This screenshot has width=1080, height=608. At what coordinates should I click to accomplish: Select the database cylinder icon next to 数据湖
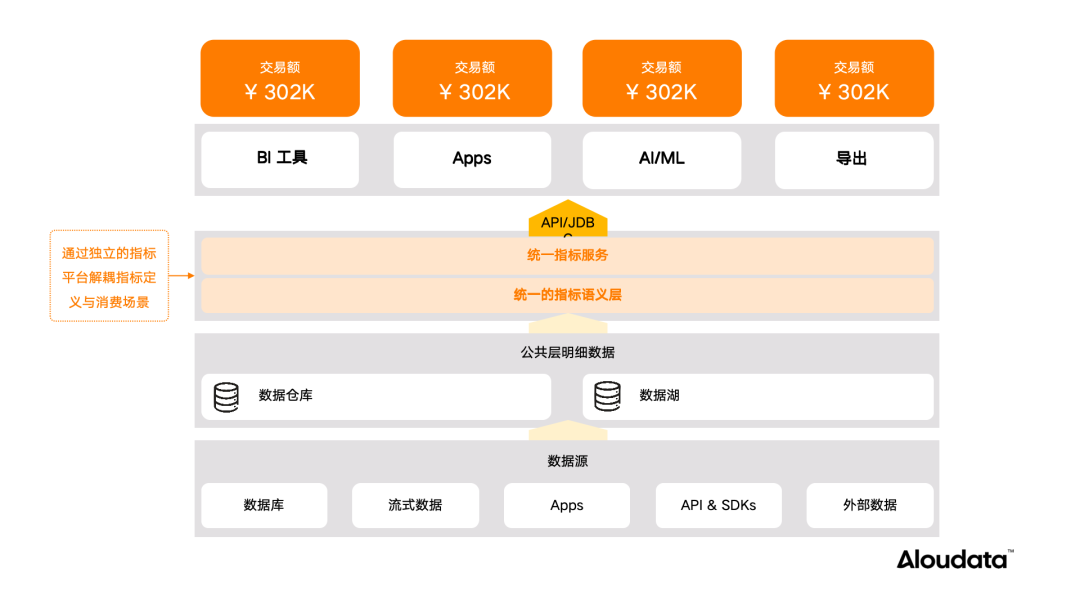click(607, 397)
